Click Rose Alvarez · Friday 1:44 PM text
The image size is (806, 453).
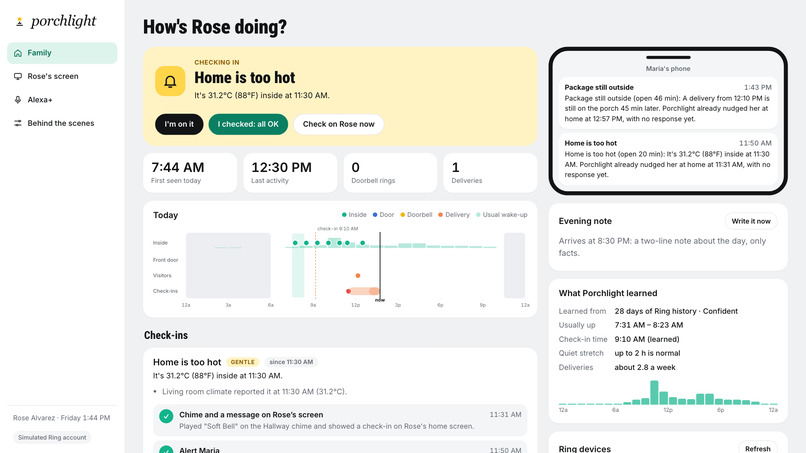pyautogui.click(x=62, y=418)
